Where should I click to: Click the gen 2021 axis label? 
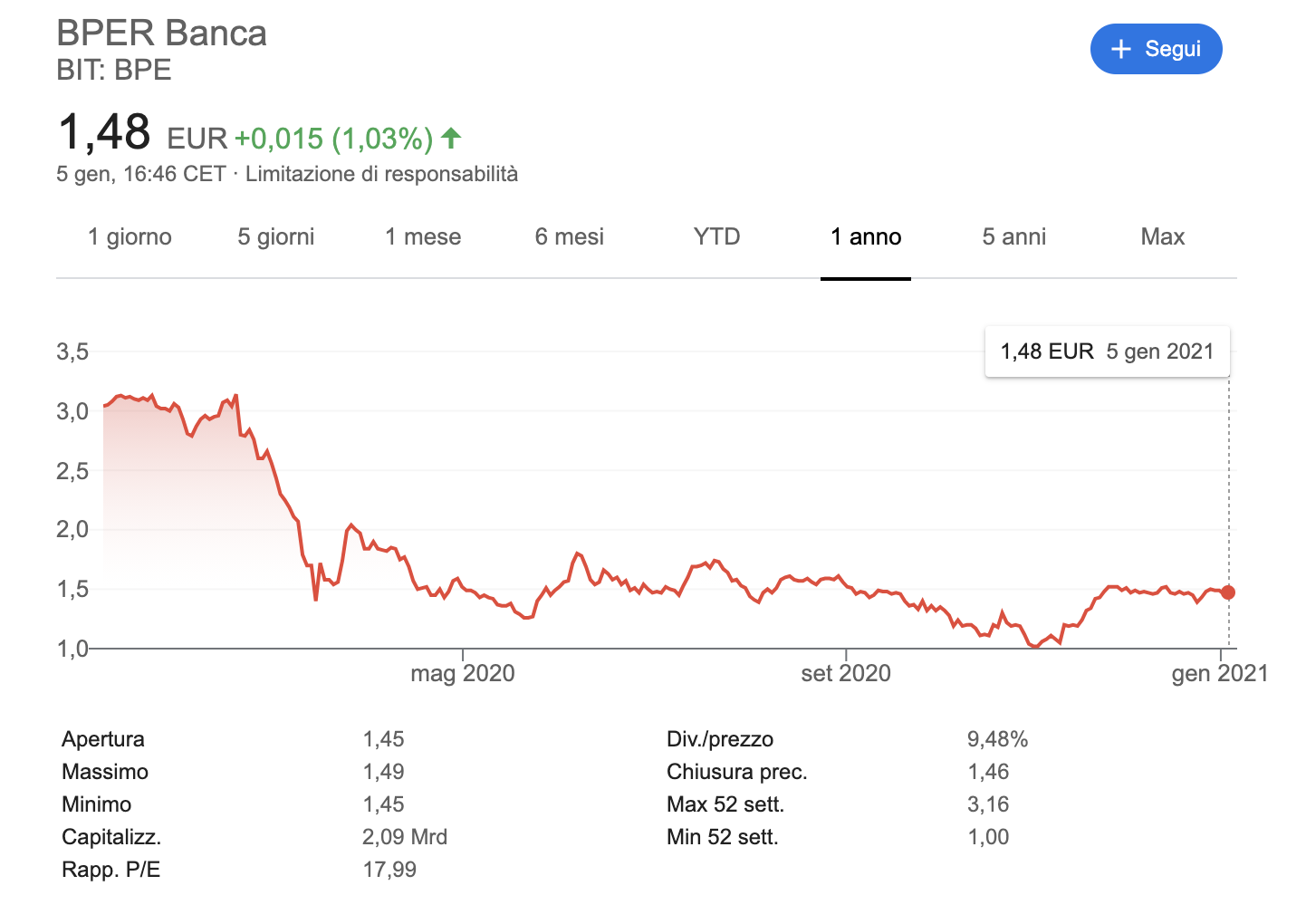[x=1220, y=673]
